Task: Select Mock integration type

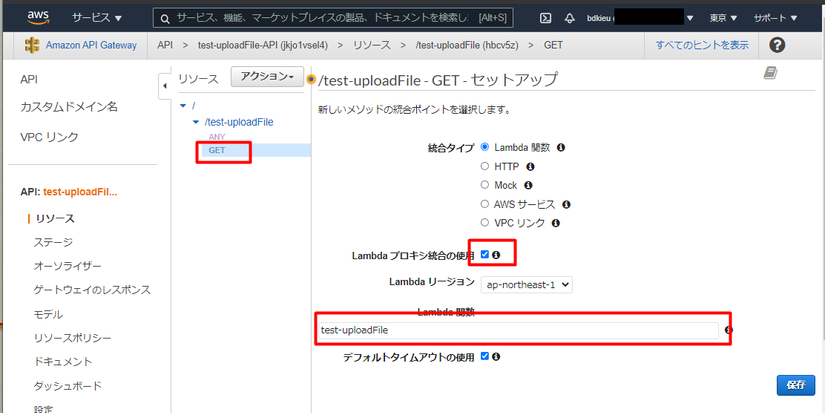Action: tap(485, 185)
